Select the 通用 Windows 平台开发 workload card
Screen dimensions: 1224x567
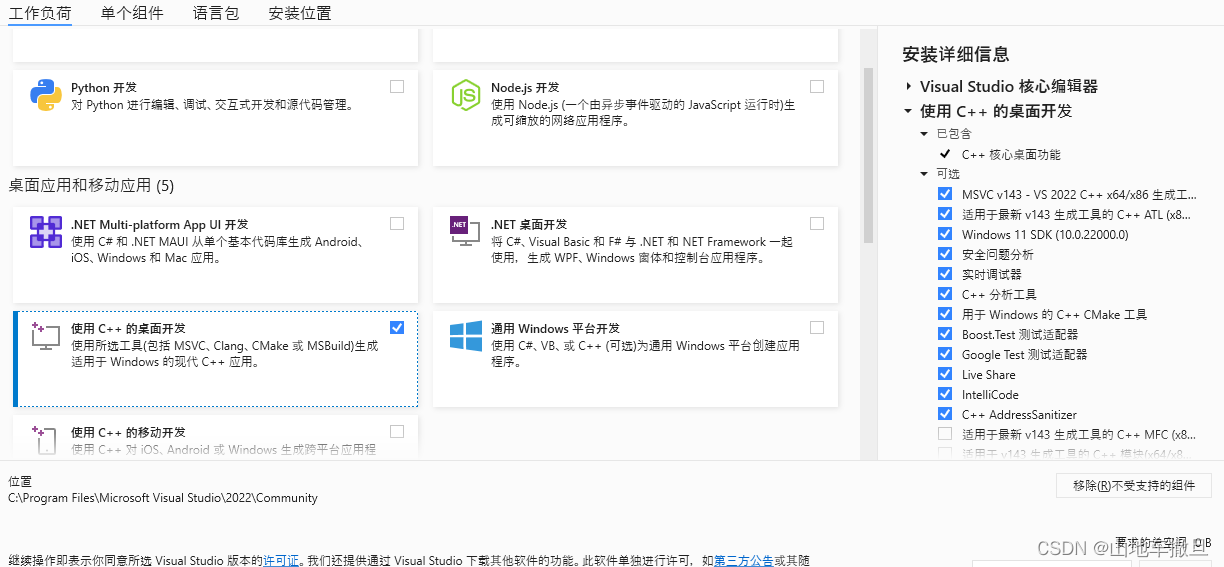[635, 358]
